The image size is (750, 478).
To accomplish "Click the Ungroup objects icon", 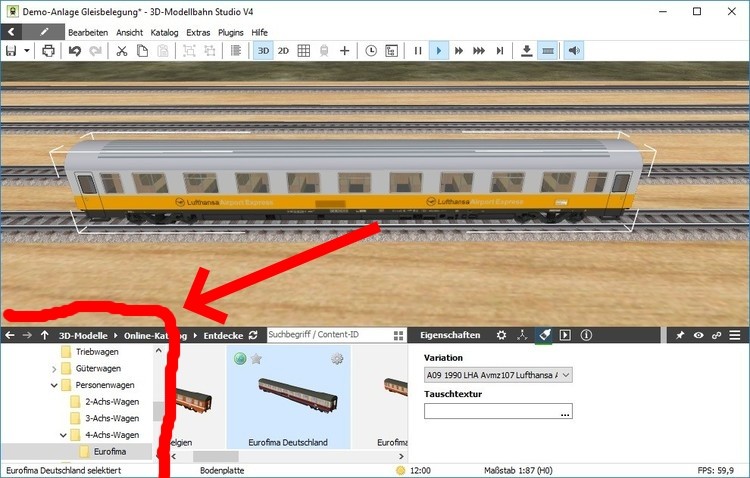I will click(x=210, y=51).
